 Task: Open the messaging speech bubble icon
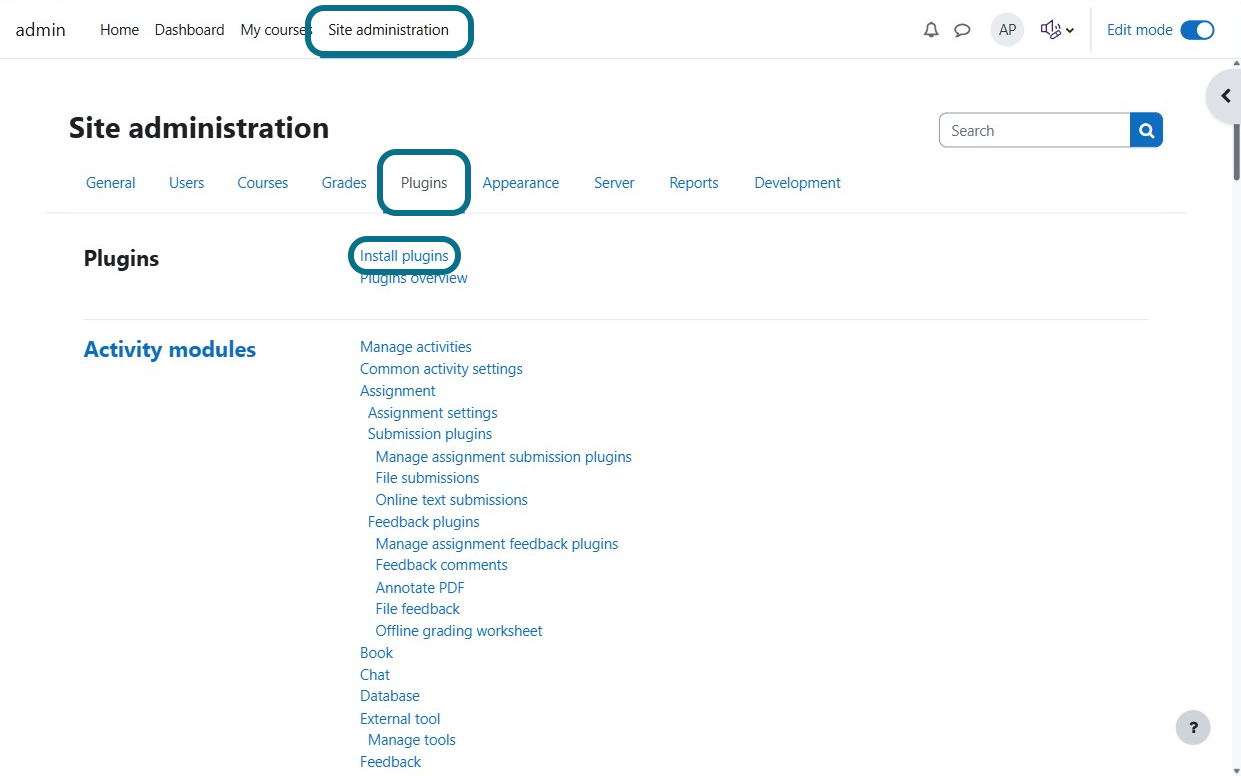(x=962, y=30)
